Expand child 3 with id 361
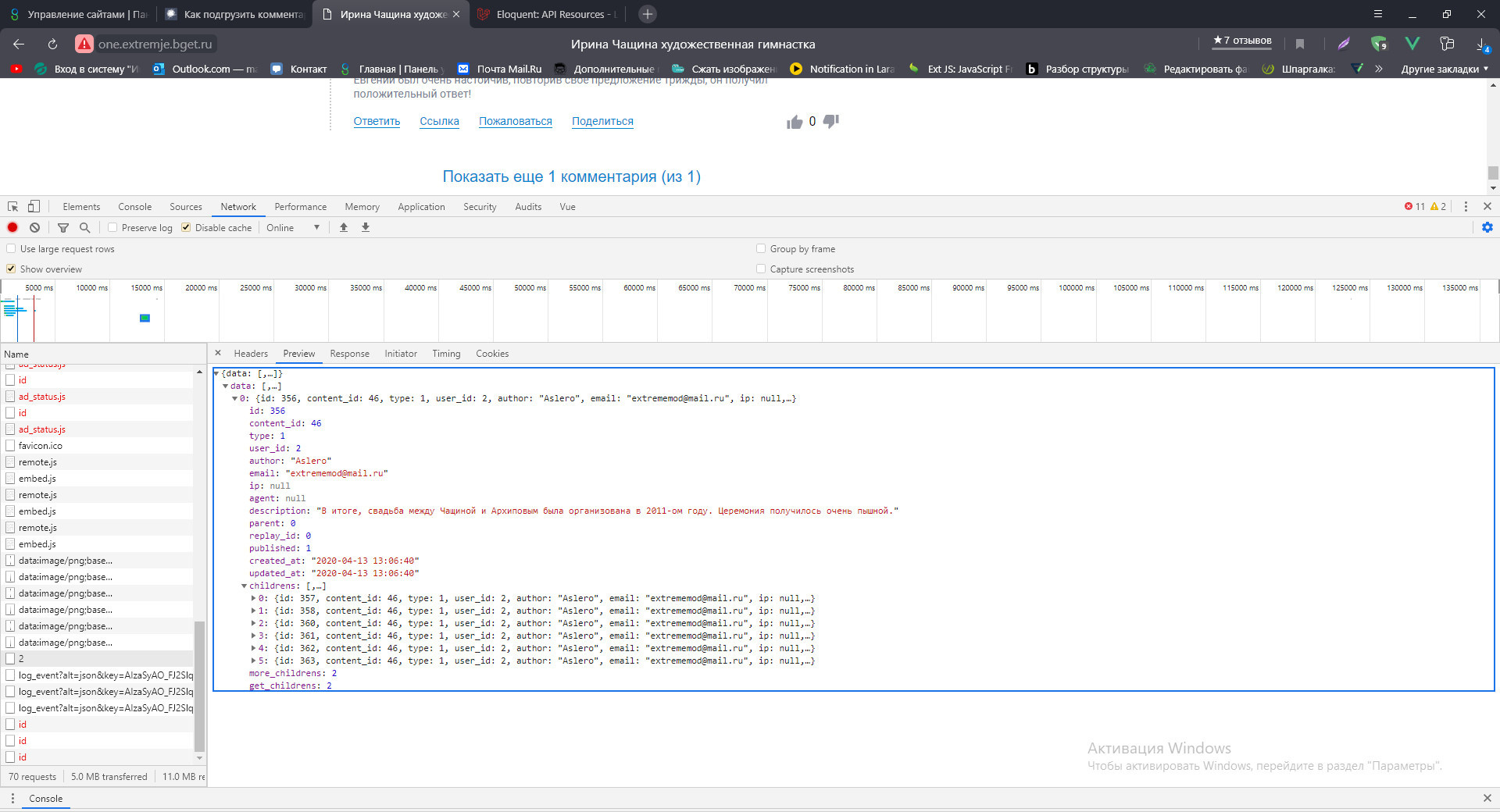This screenshot has width=1500, height=812. point(253,636)
